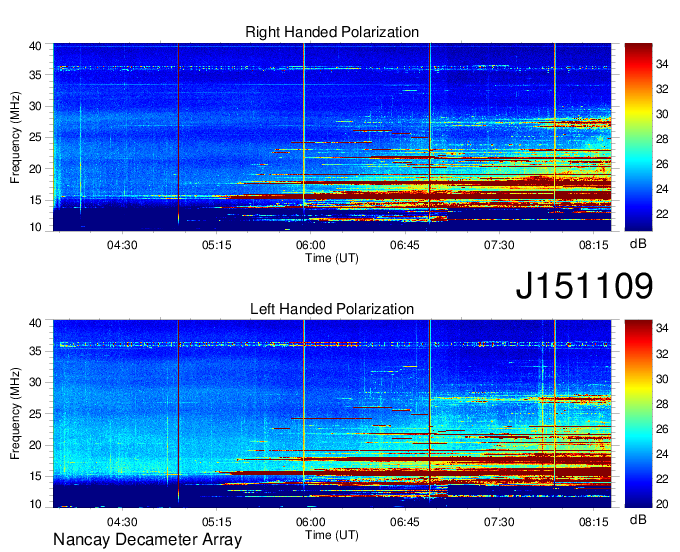Screen dimensions: 680x552
Task: Click the 26 dB tick on left-handed color bar
Action: (x=662, y=429)
